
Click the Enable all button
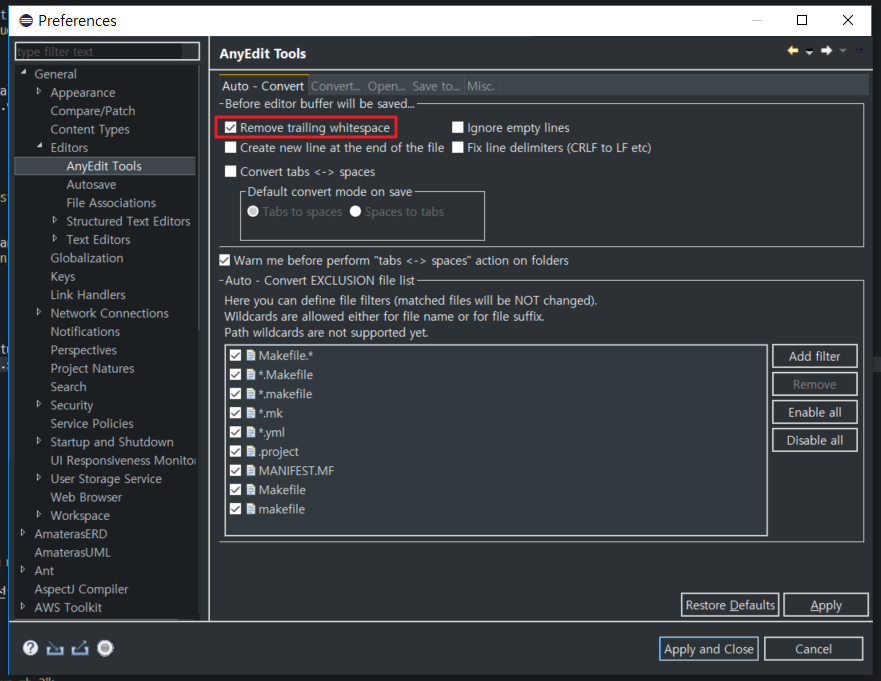pyautogui.click(x=815, y=412)
